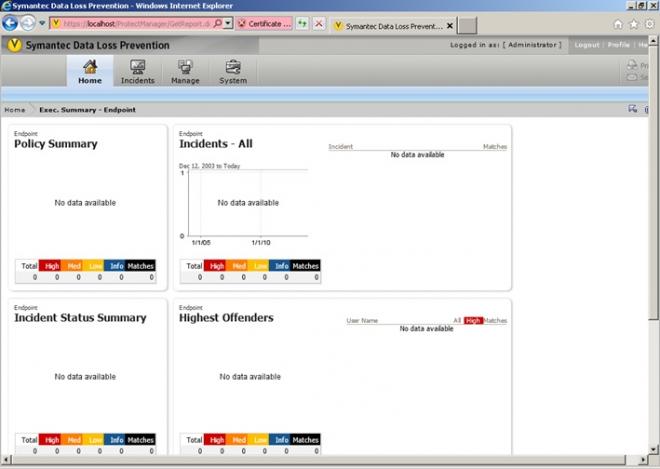
Task: Click the address bar search magnifier icon
Action: [x=218, y=23]
